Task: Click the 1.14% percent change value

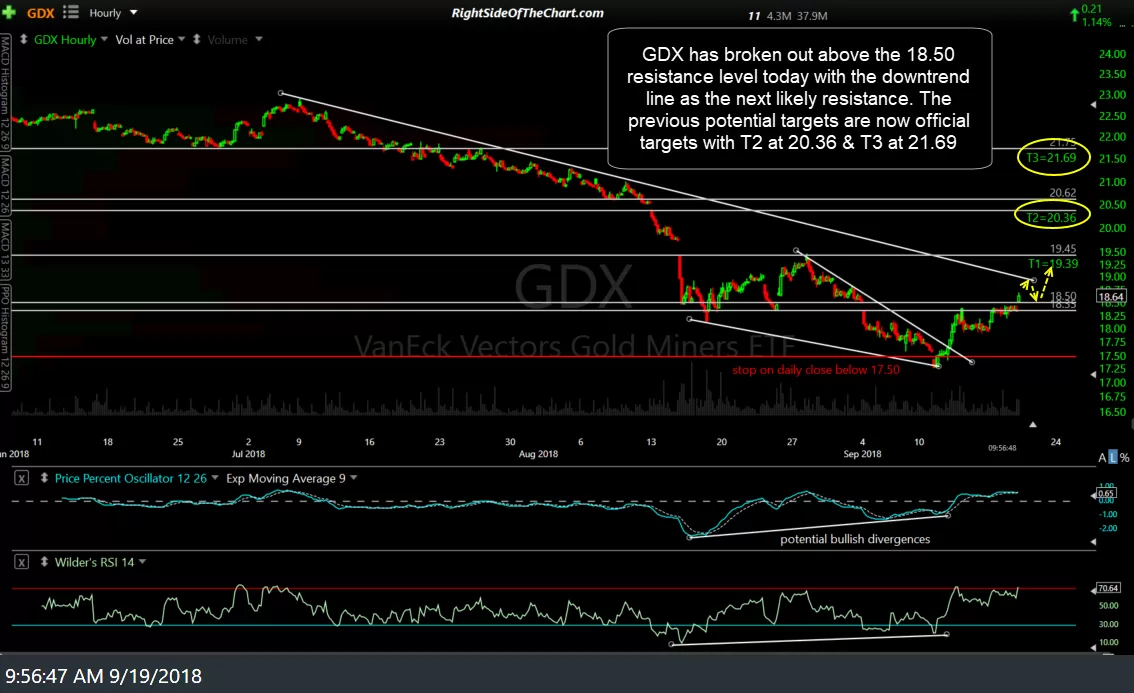Action: 1097,22
